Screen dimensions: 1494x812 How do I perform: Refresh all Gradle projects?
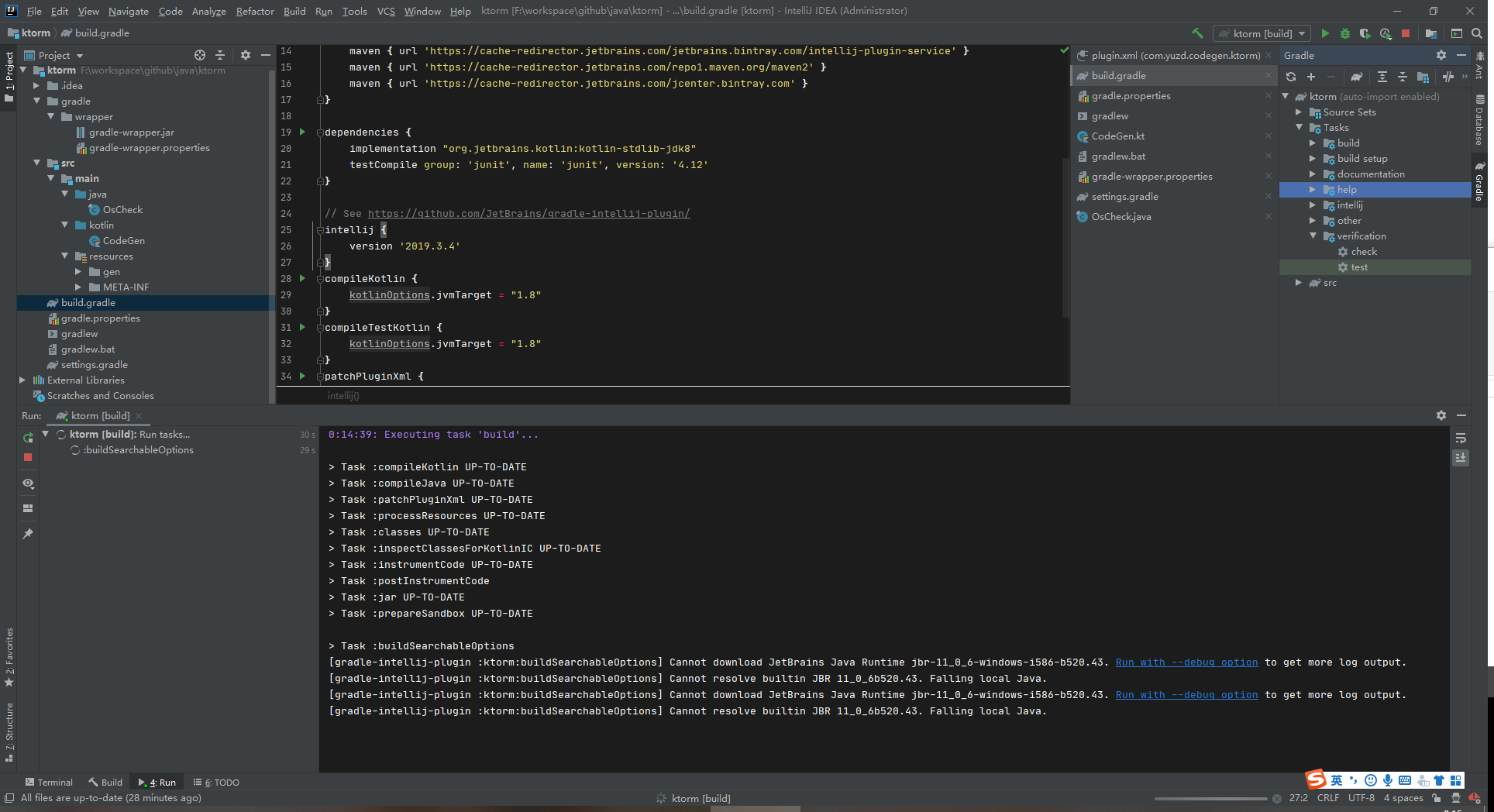(1291, 77)
